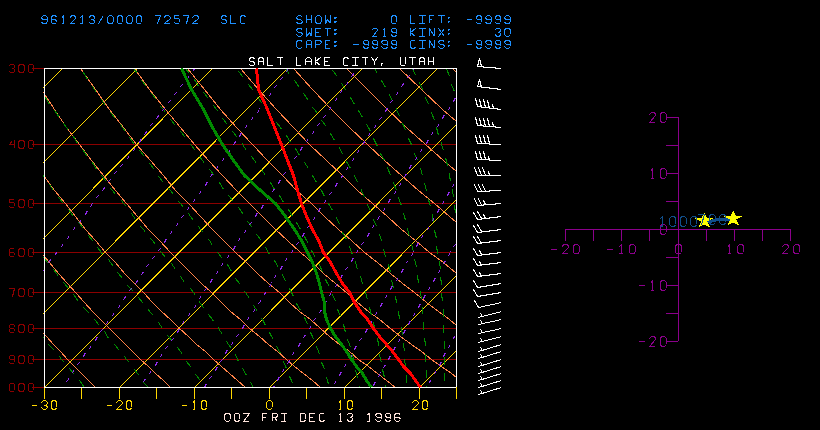The width and height of the screenshot is (820, 430).
Task: Click the 600 pressure level label
Action: (x=21, y=252)
